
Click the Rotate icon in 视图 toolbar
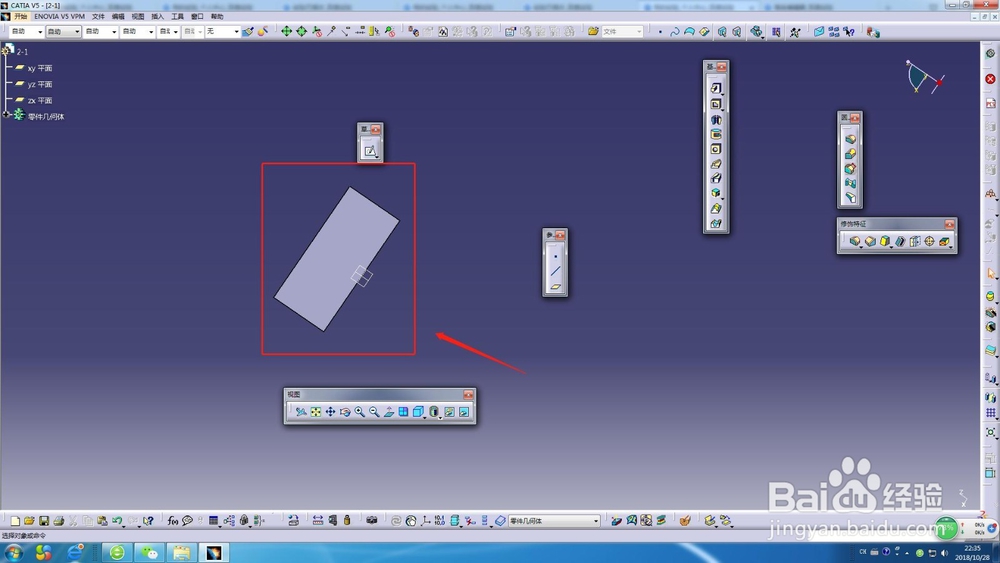point(345,412)
